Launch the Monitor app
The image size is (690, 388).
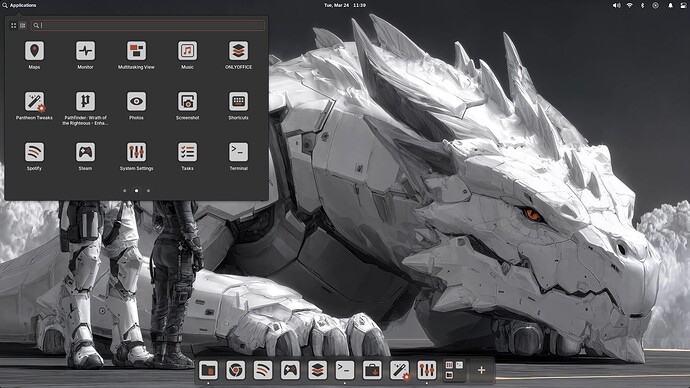[x=85, y=55]
